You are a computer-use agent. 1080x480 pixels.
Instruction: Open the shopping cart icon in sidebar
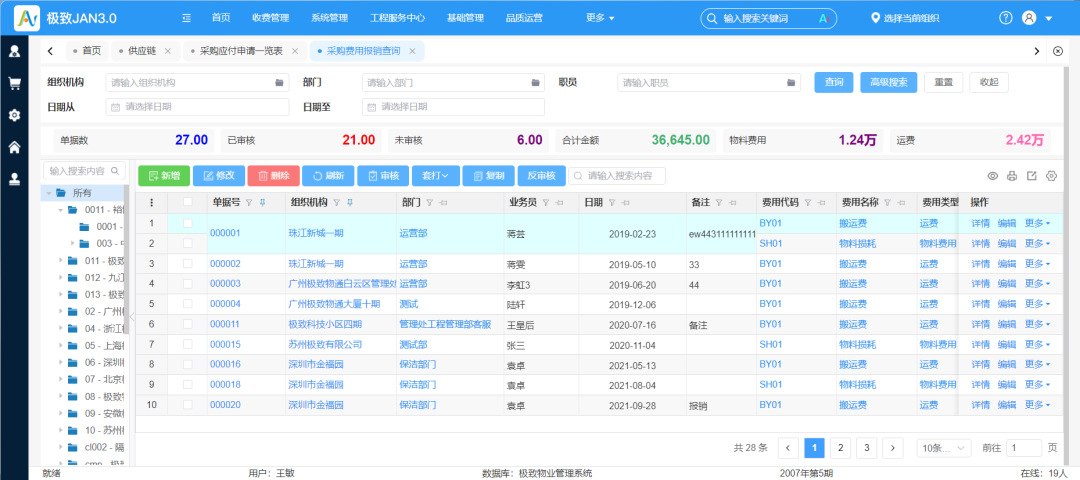pyautogui.click(x=14, y=83)
